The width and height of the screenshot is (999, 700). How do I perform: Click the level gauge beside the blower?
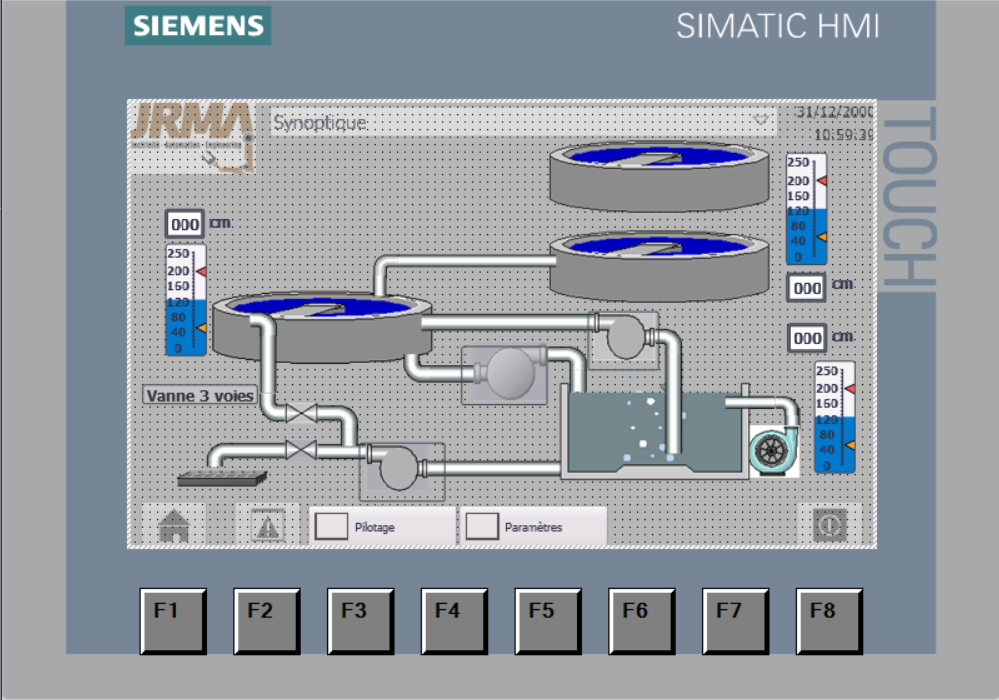tap(835, 417)
